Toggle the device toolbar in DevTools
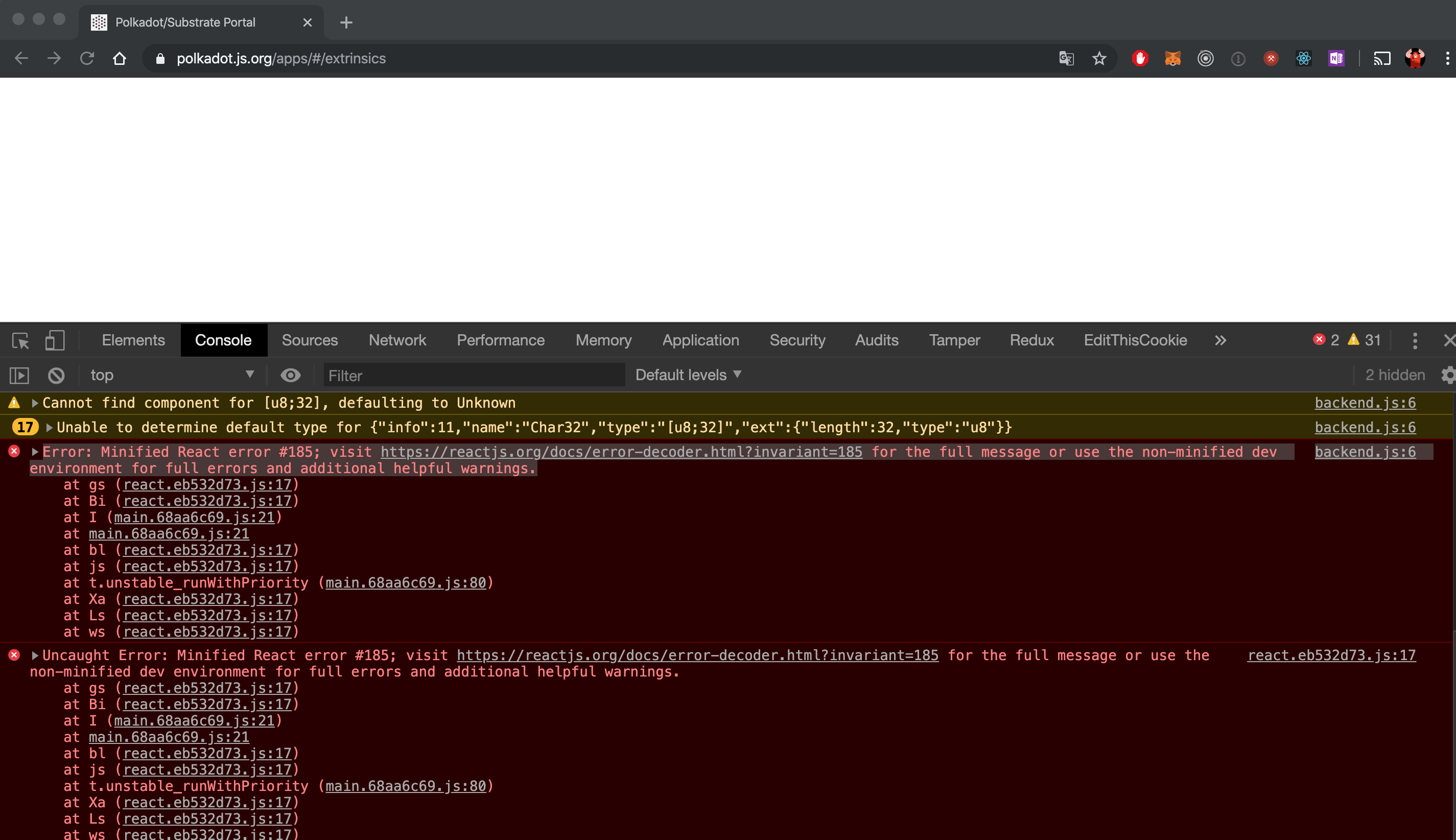 point(55,340)
